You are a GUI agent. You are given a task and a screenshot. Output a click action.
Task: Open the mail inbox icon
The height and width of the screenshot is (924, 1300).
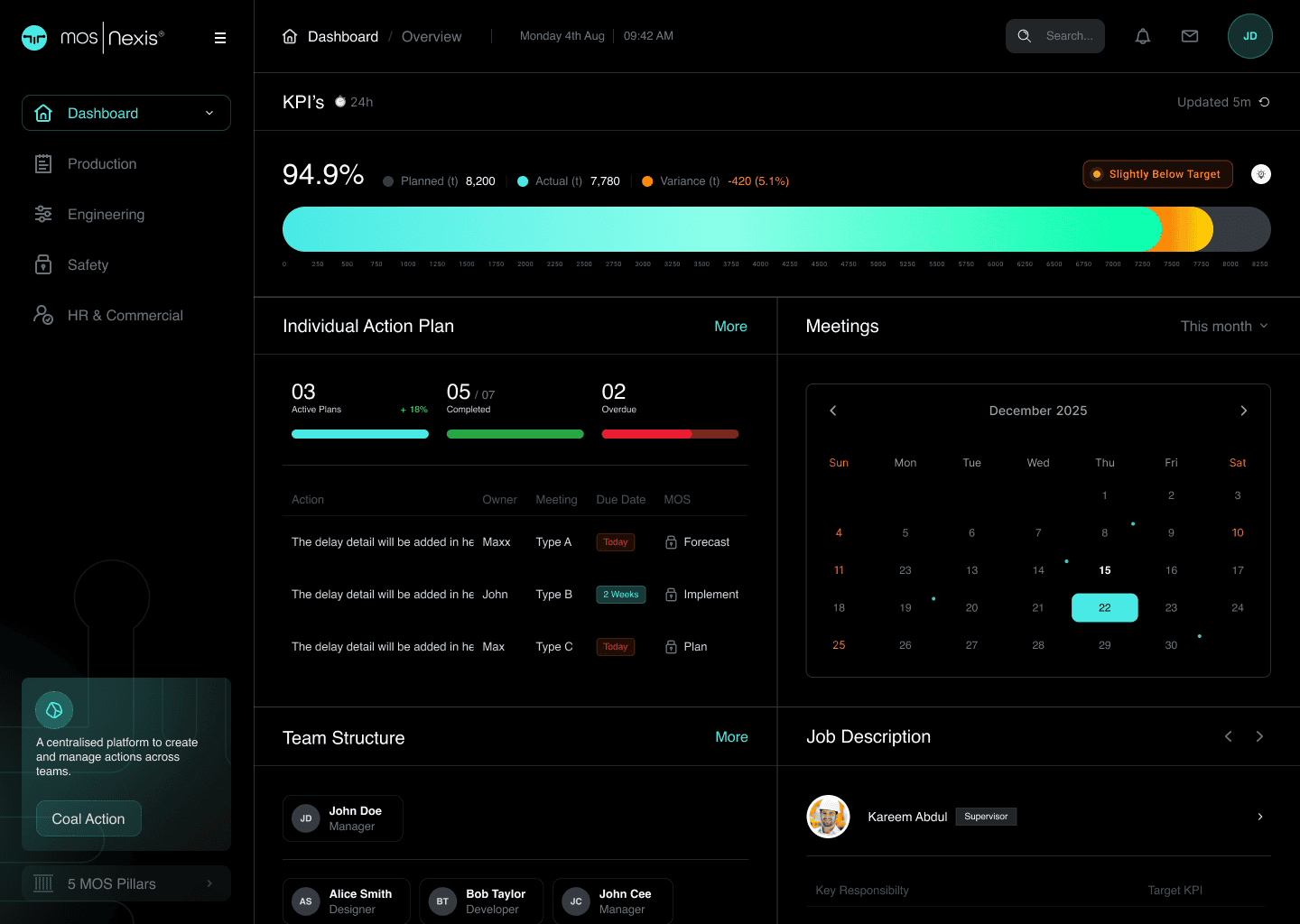point(1190,36)
